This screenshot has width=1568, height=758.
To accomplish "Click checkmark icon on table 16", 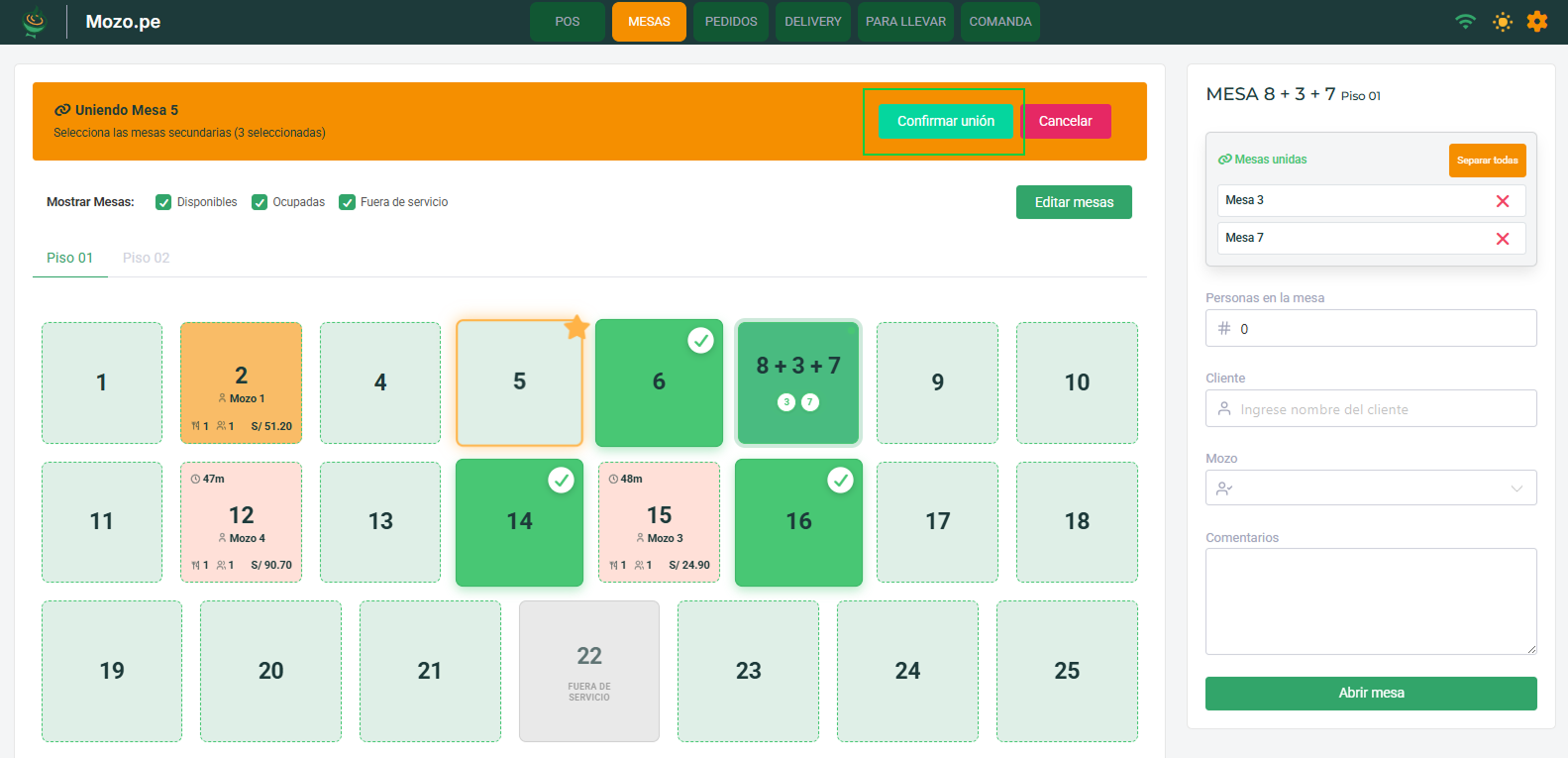I will tap(840, 481).
